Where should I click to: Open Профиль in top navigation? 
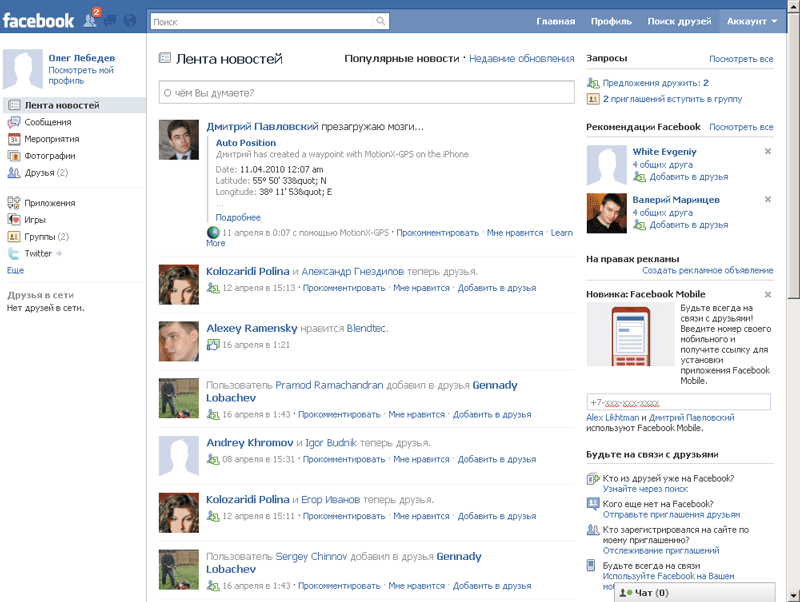(x=611, y=21)
